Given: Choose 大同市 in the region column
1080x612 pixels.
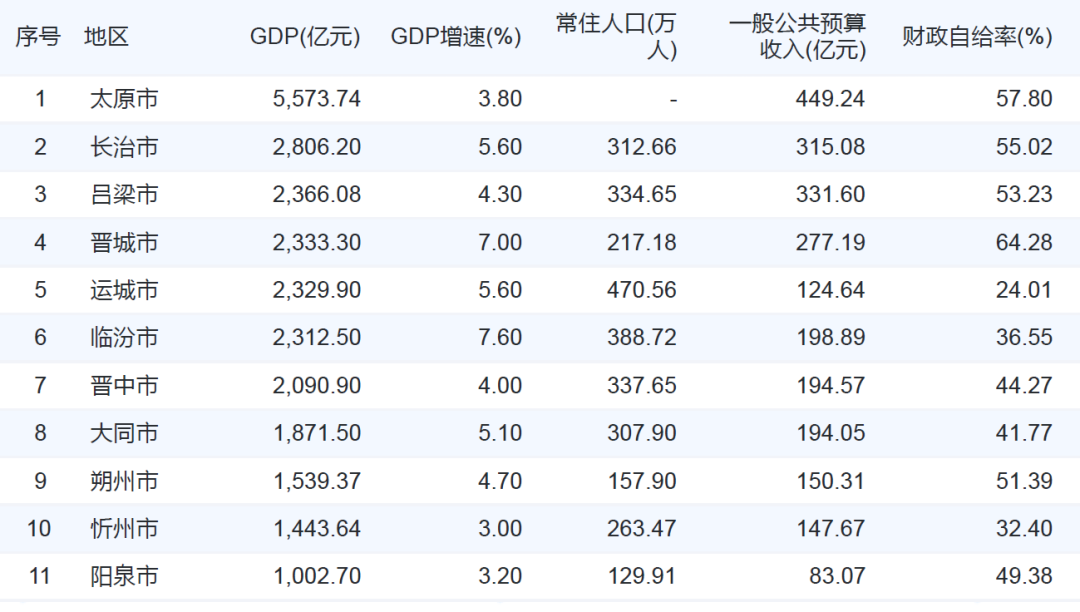Looking at the screenshot, I should click(x=124, y=433).
